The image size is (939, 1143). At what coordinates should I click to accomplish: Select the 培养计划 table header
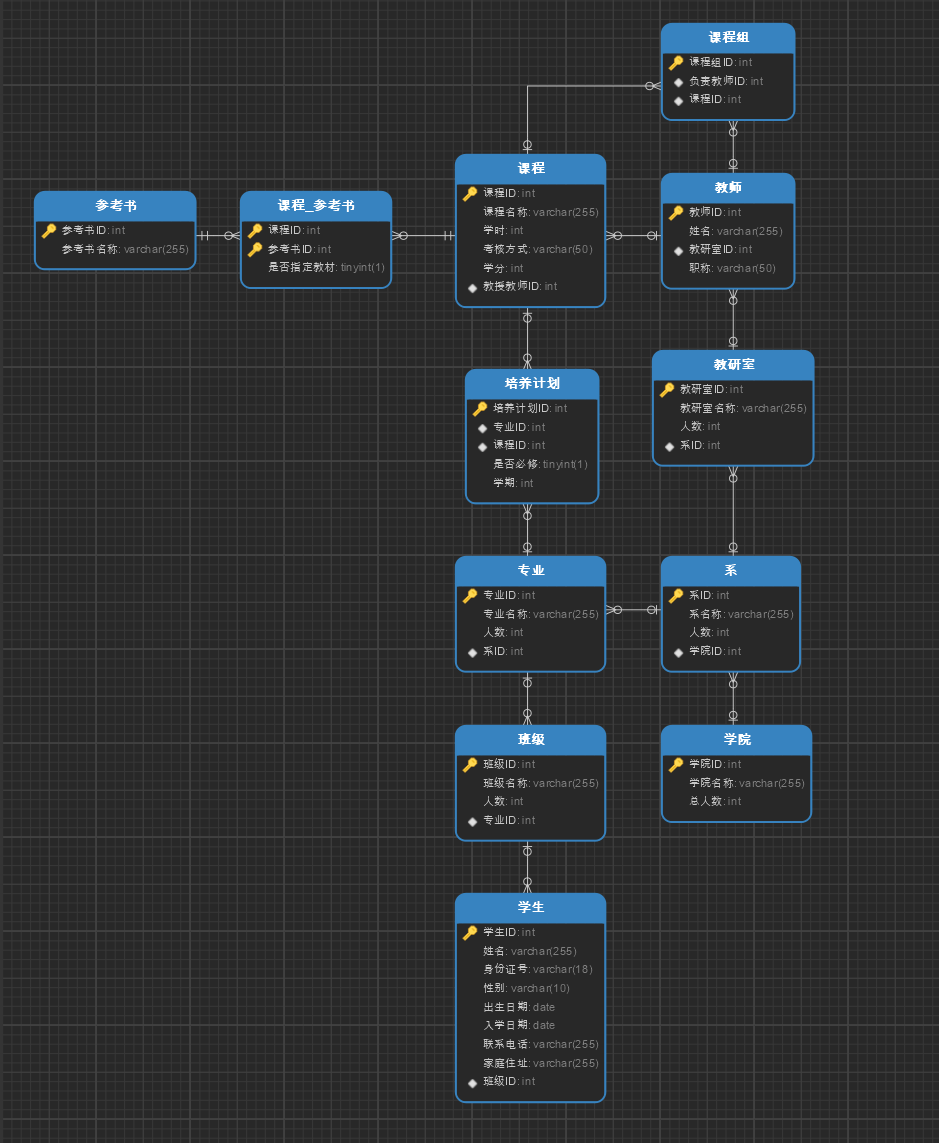pos(532,384)
